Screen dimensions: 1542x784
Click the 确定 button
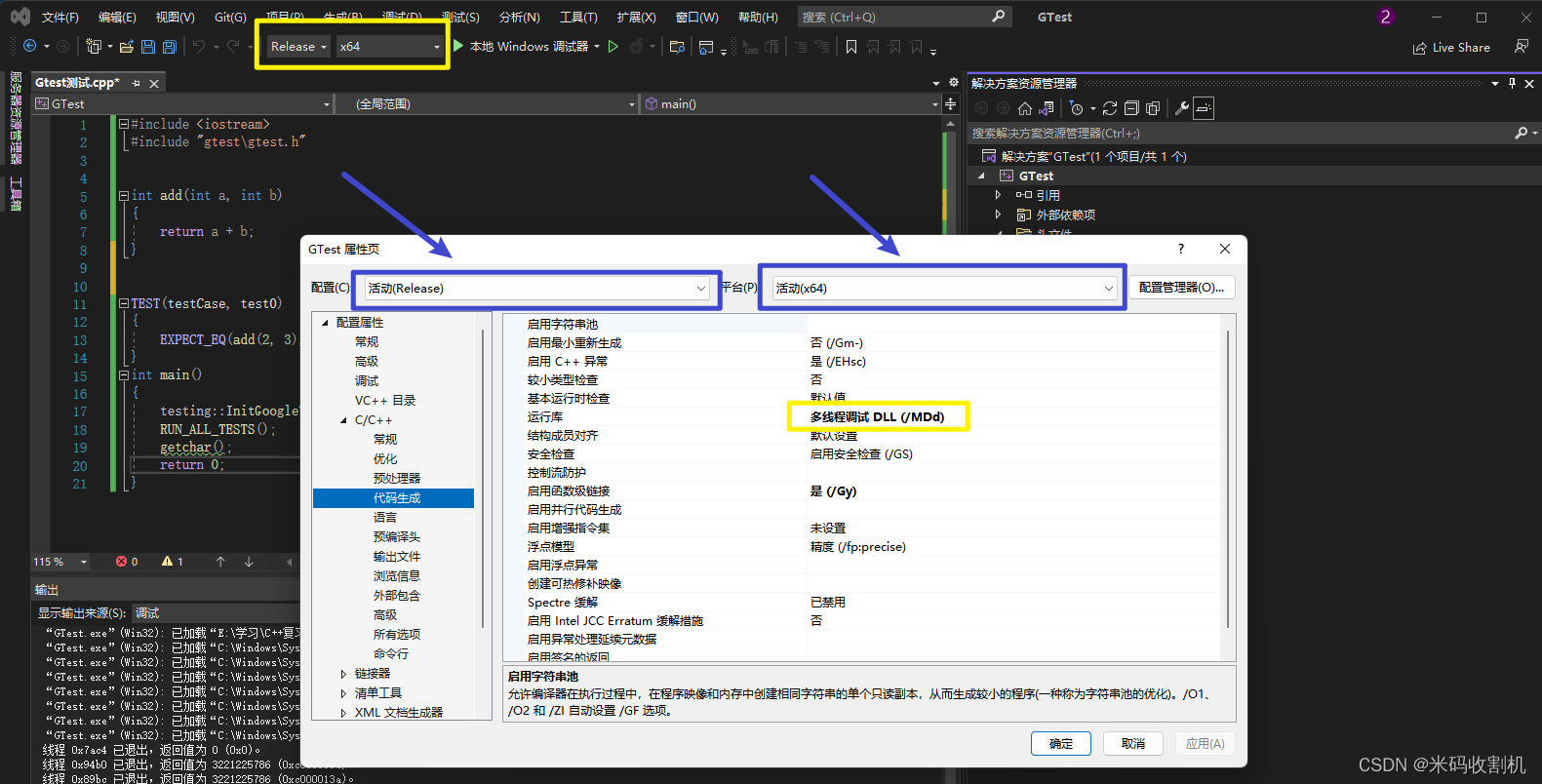[x=1061, y=743]
